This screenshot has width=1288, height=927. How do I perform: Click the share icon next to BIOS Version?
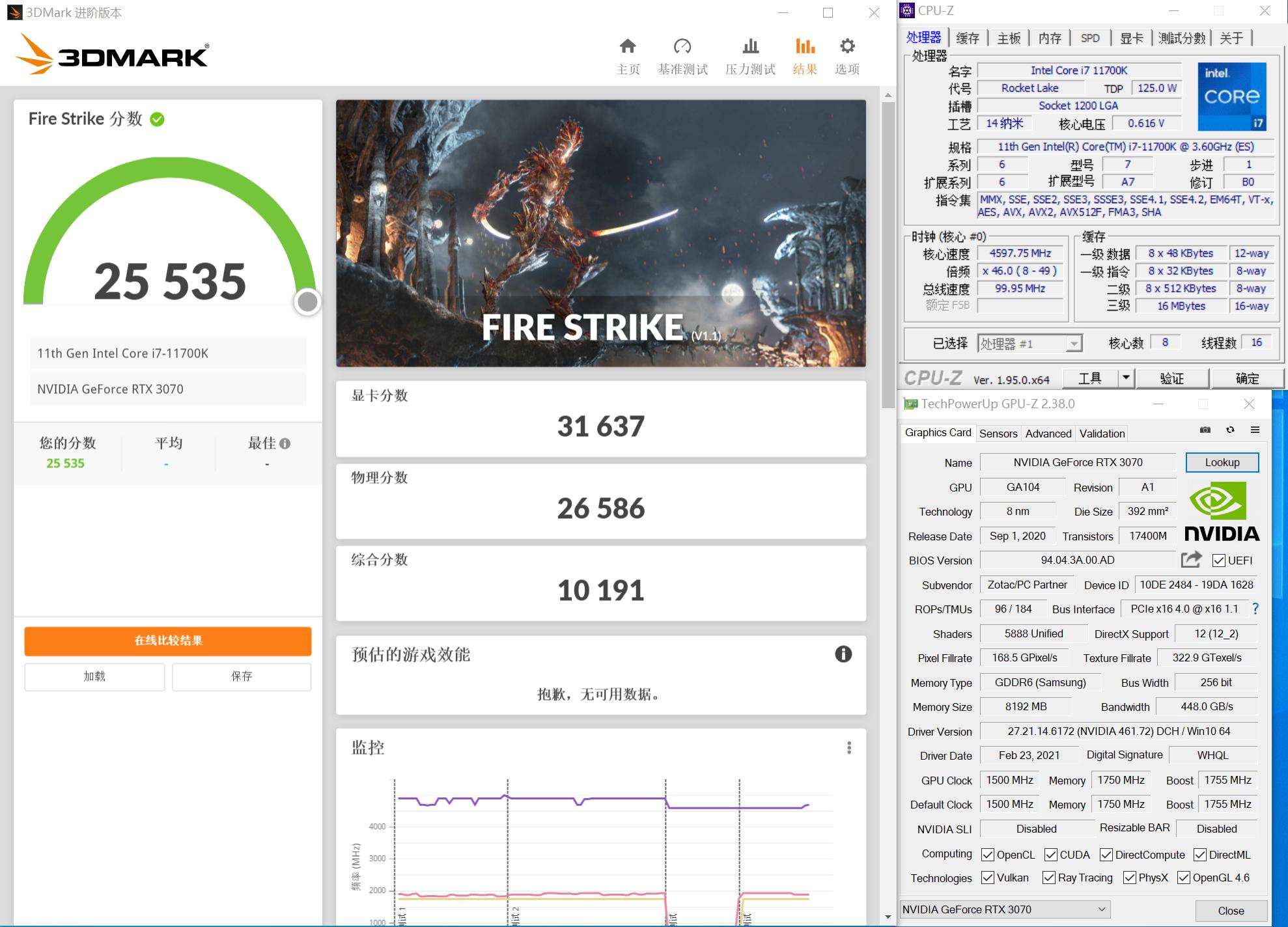coord(1191,560)
